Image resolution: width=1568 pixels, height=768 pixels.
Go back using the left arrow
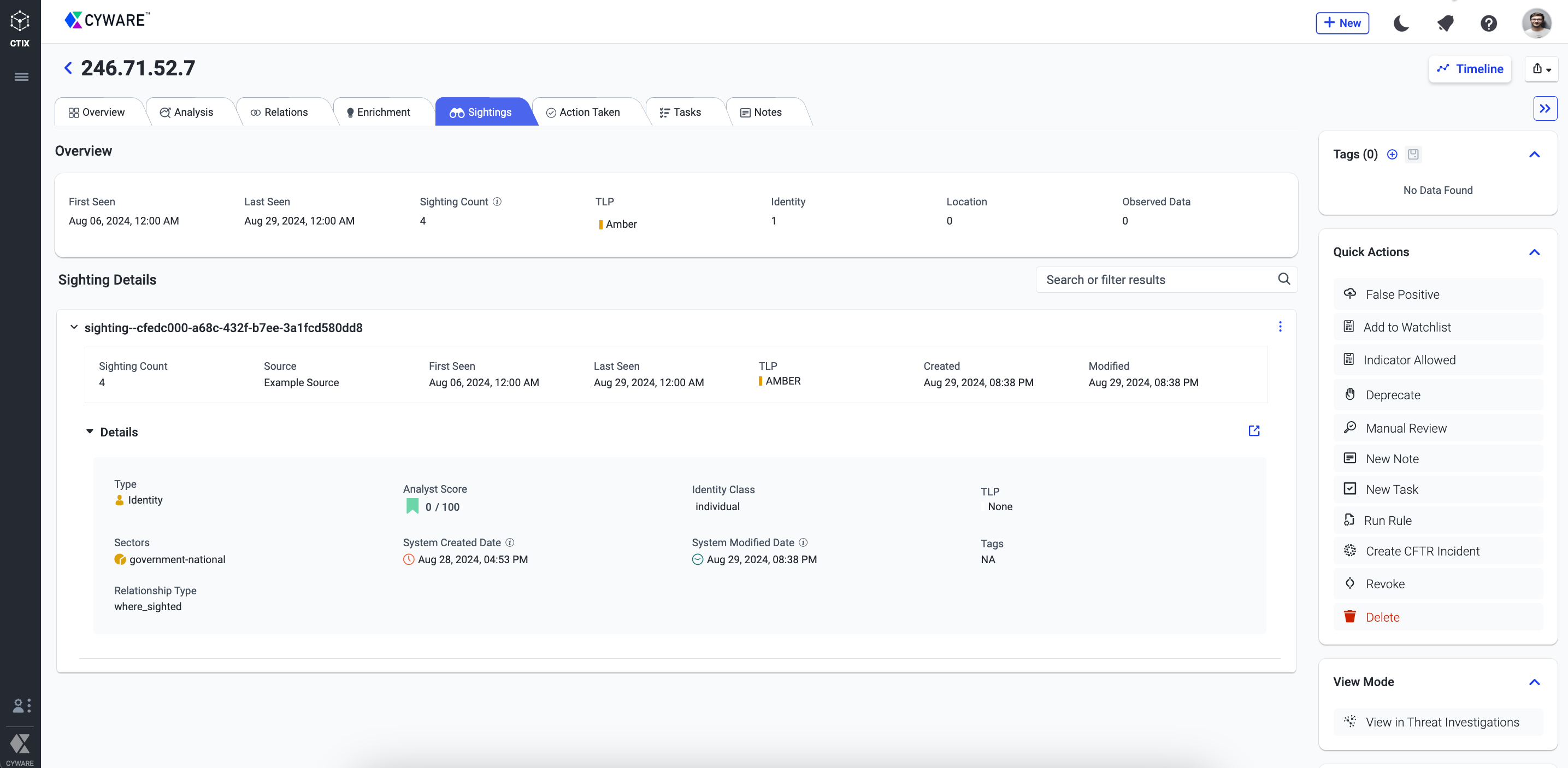[x=68, y=68]
